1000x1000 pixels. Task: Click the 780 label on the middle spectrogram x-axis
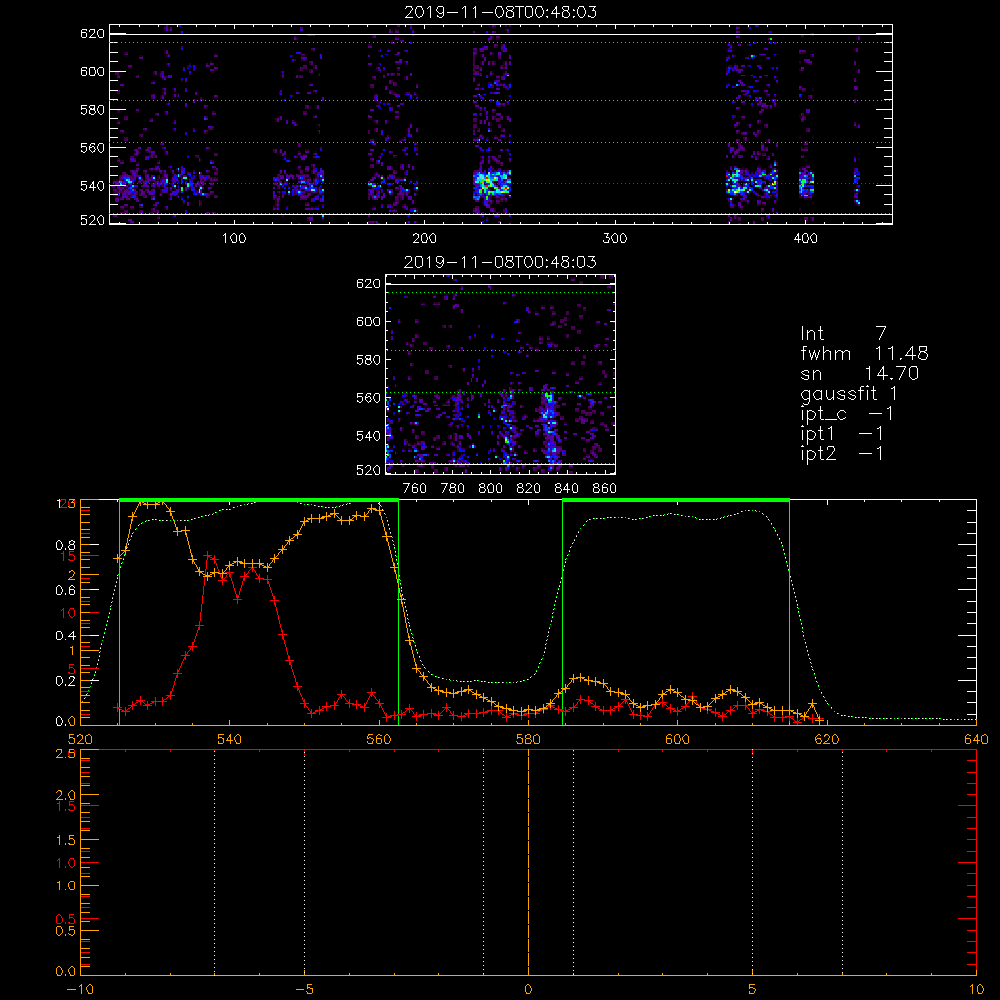click(x=453, y=488)
